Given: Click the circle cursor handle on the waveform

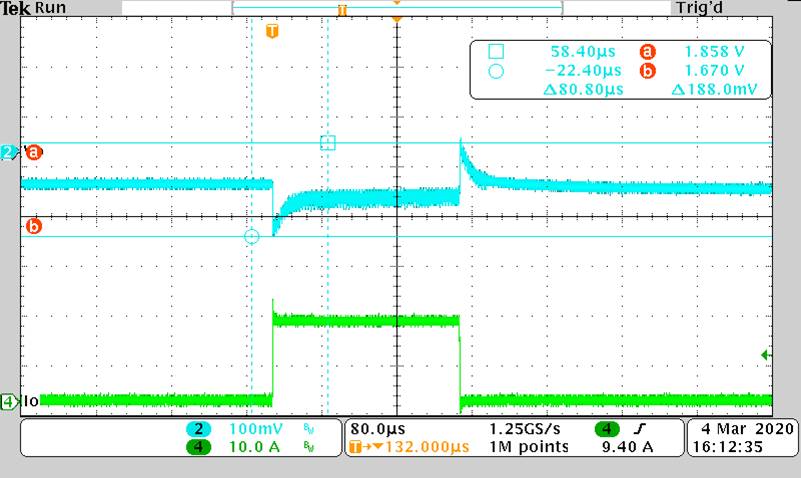Looking at the screenshot, I should (x=252, y=237).
